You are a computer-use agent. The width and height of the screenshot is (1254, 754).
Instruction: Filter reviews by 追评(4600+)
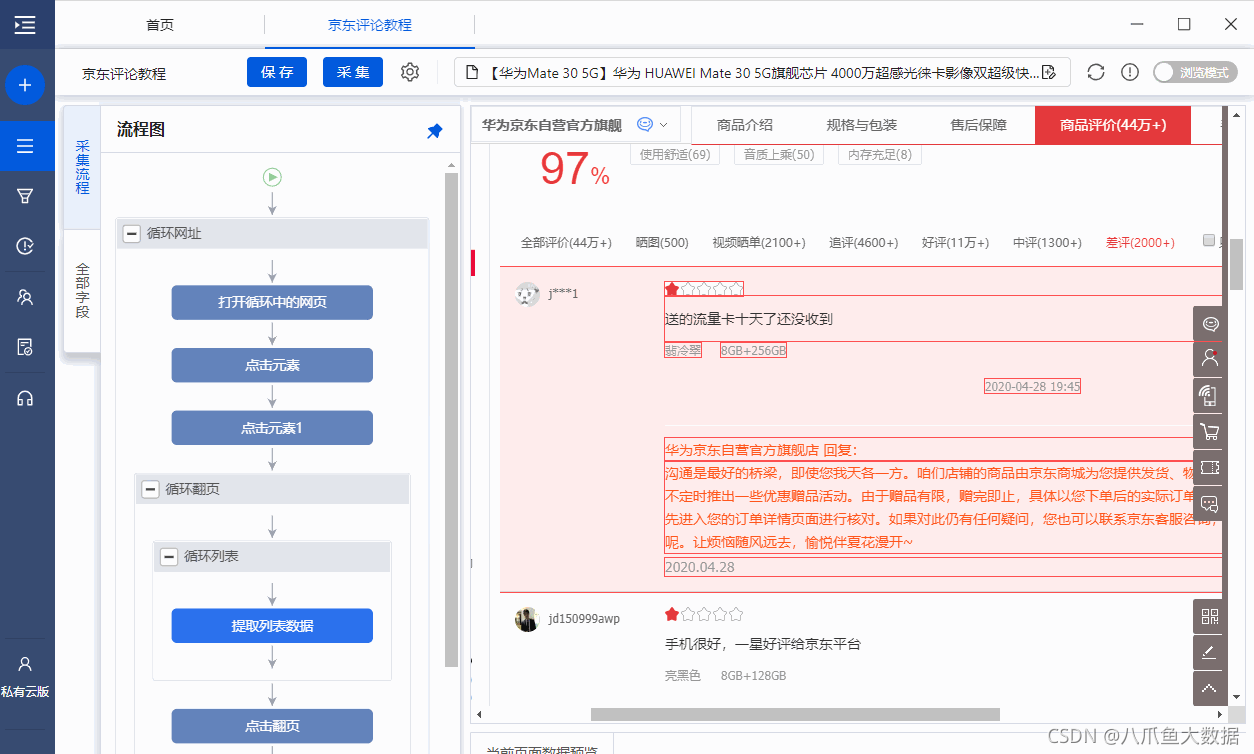[863, 243]
